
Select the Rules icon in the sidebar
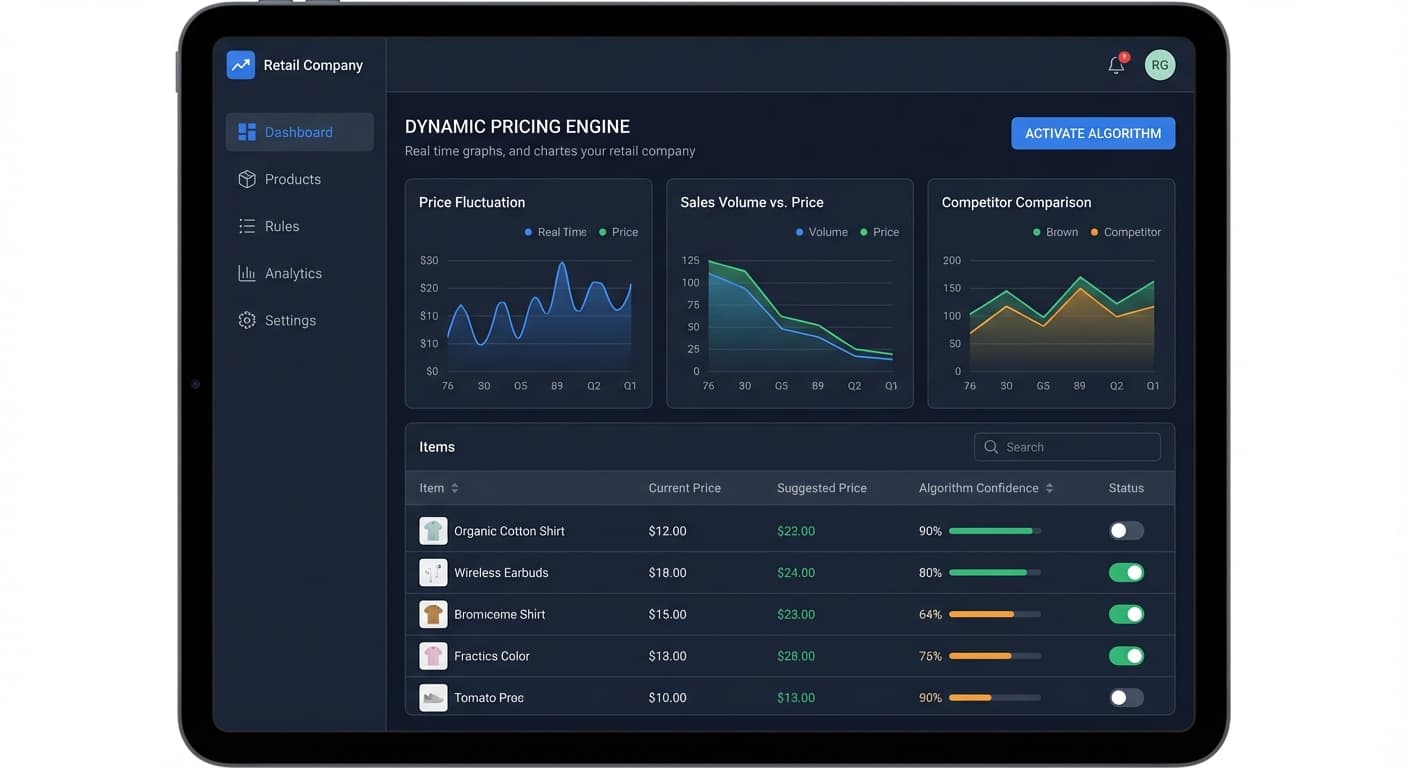(x=247, y=226)
